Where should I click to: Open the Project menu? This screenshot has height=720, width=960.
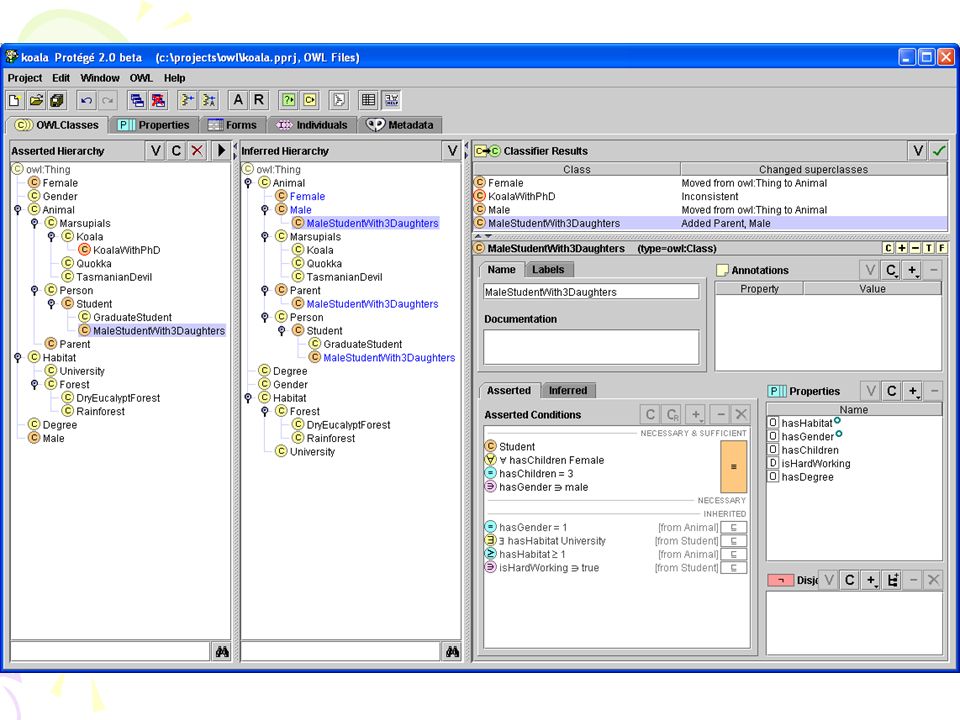click(24, 78)
